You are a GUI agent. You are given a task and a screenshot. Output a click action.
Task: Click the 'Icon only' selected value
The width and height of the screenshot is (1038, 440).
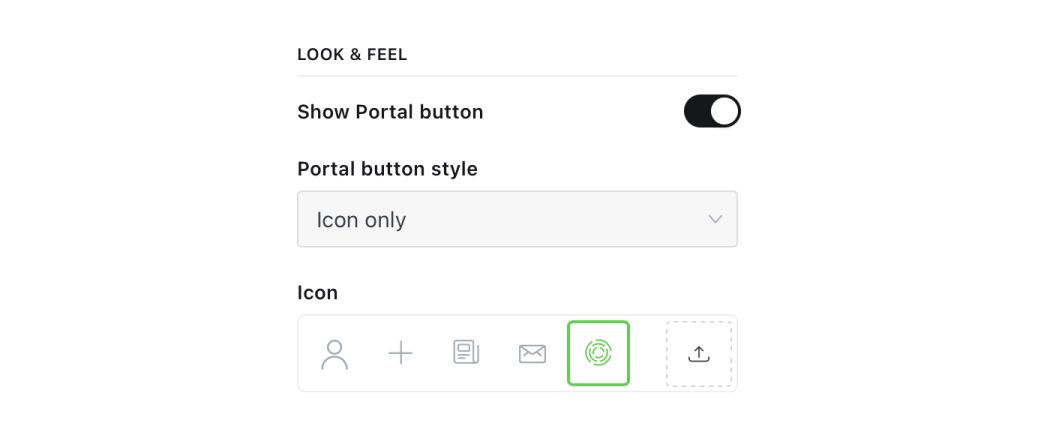[361, 220]
